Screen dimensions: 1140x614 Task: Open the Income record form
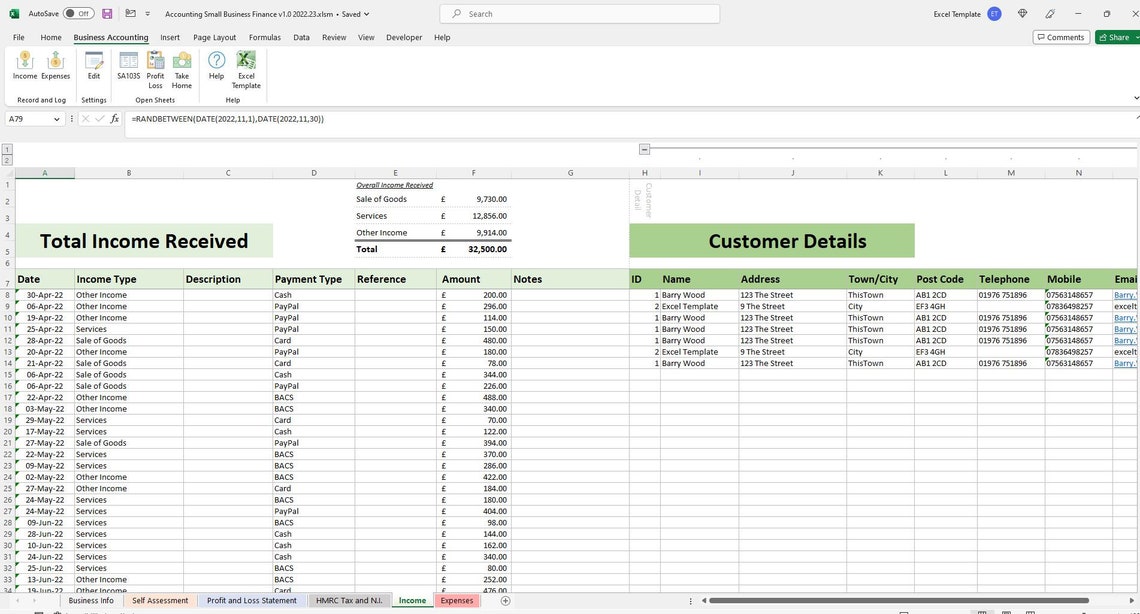click(25, 65)
